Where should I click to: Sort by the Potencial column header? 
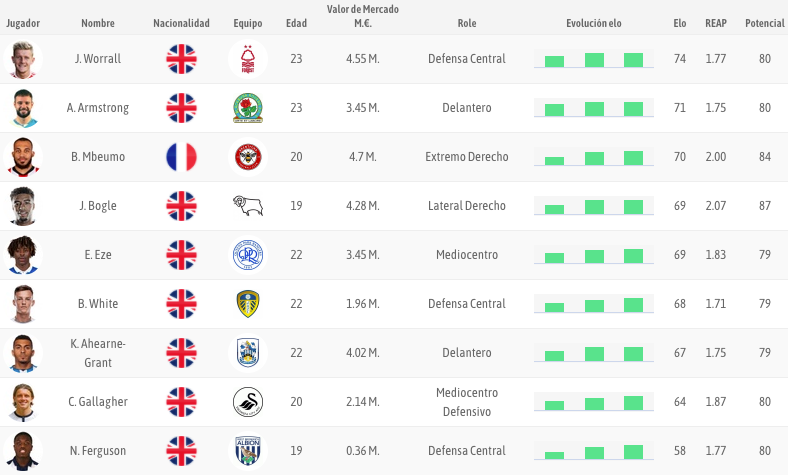(x=764, y=23)
